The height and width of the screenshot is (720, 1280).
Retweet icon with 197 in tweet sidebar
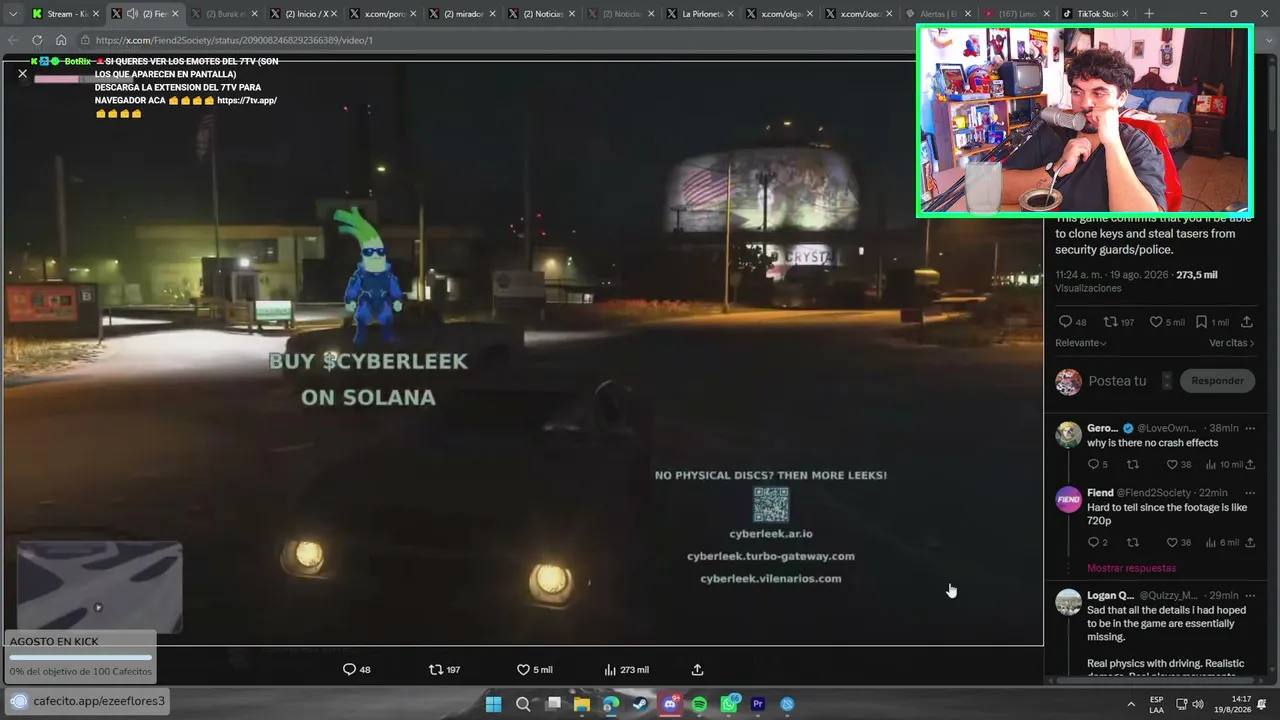(x=1110, y=322)
